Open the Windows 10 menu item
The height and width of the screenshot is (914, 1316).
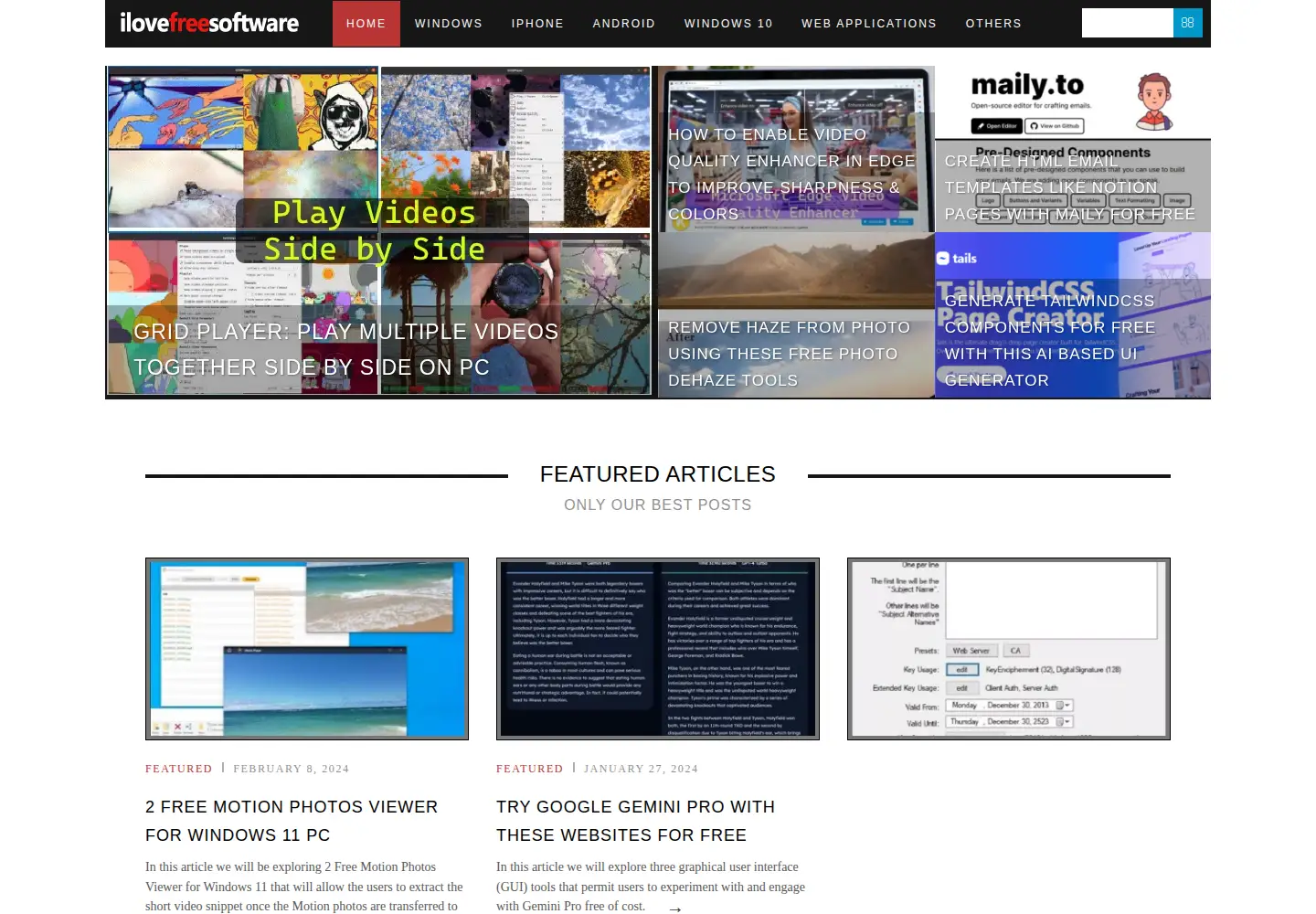(x=728, y=24)
